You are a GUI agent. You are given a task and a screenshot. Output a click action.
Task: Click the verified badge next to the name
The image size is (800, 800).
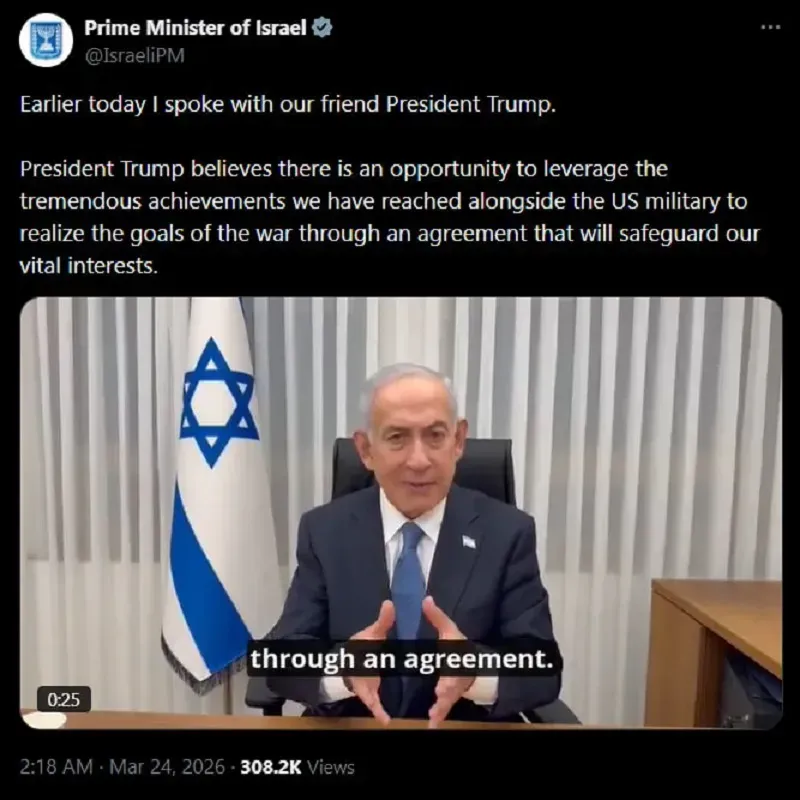(322, 28)
